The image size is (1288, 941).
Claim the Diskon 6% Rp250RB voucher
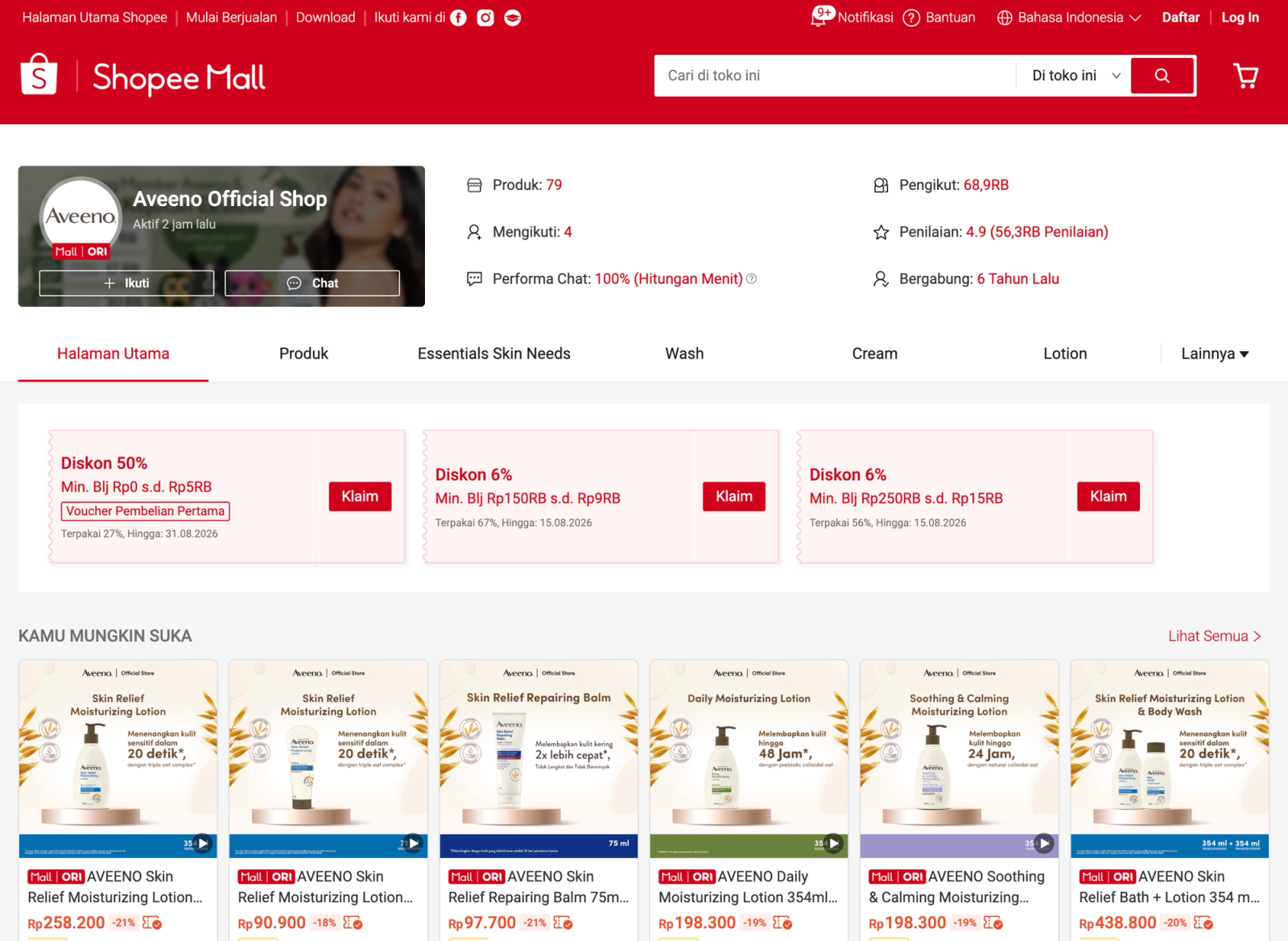[1108, 497]
